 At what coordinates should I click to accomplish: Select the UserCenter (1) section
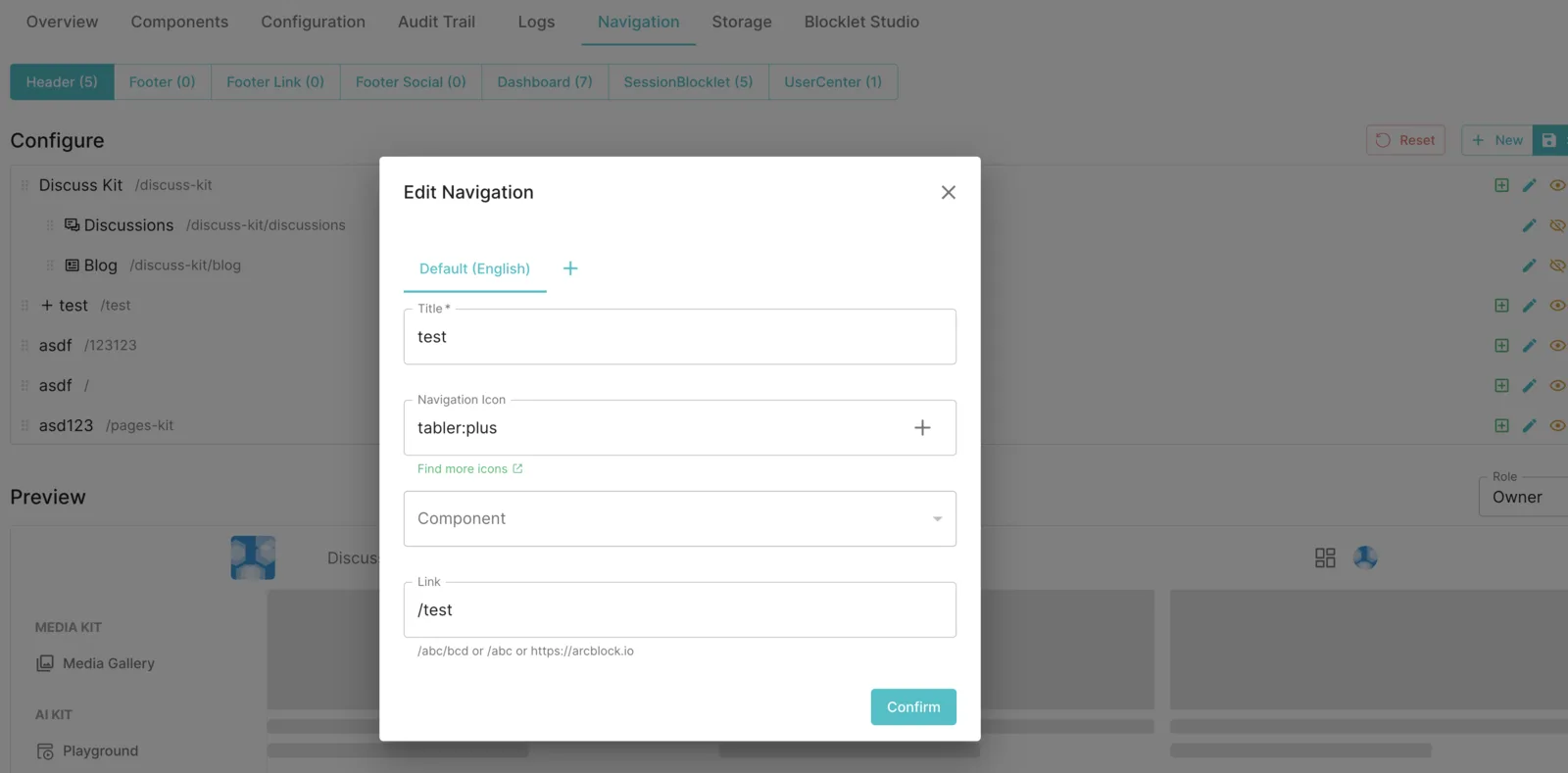tap(833, 82)
